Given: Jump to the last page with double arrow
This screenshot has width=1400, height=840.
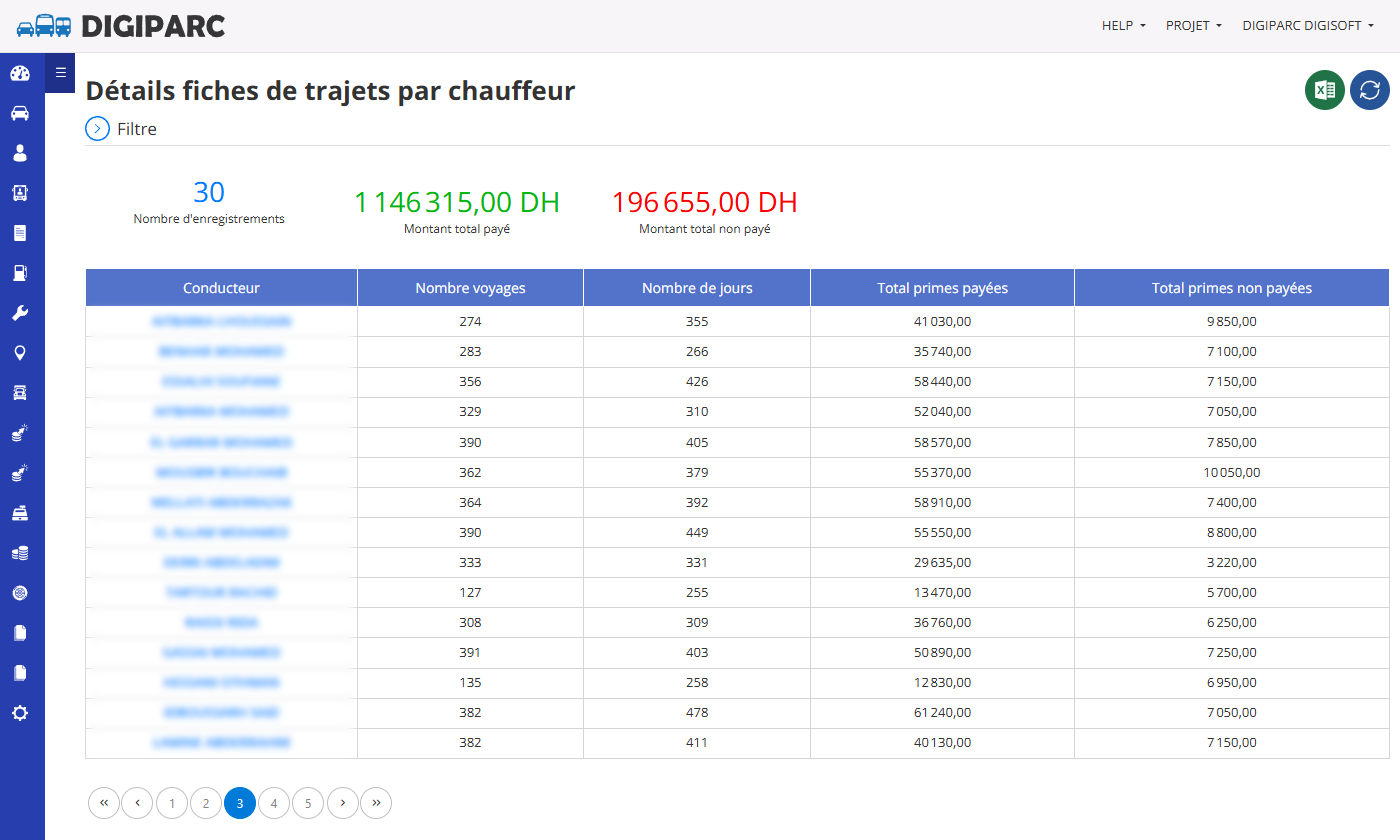Looking at the screenshot, I should (x=376, y=803).
